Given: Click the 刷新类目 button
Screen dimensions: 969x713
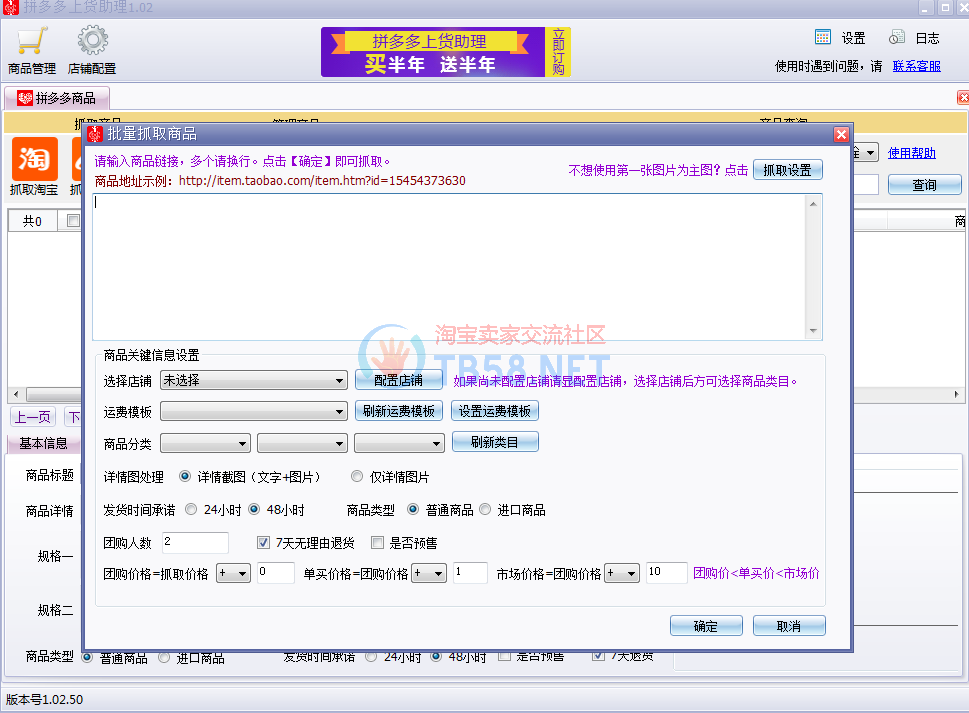Looking at the screenshot, I should click(495, 442).
